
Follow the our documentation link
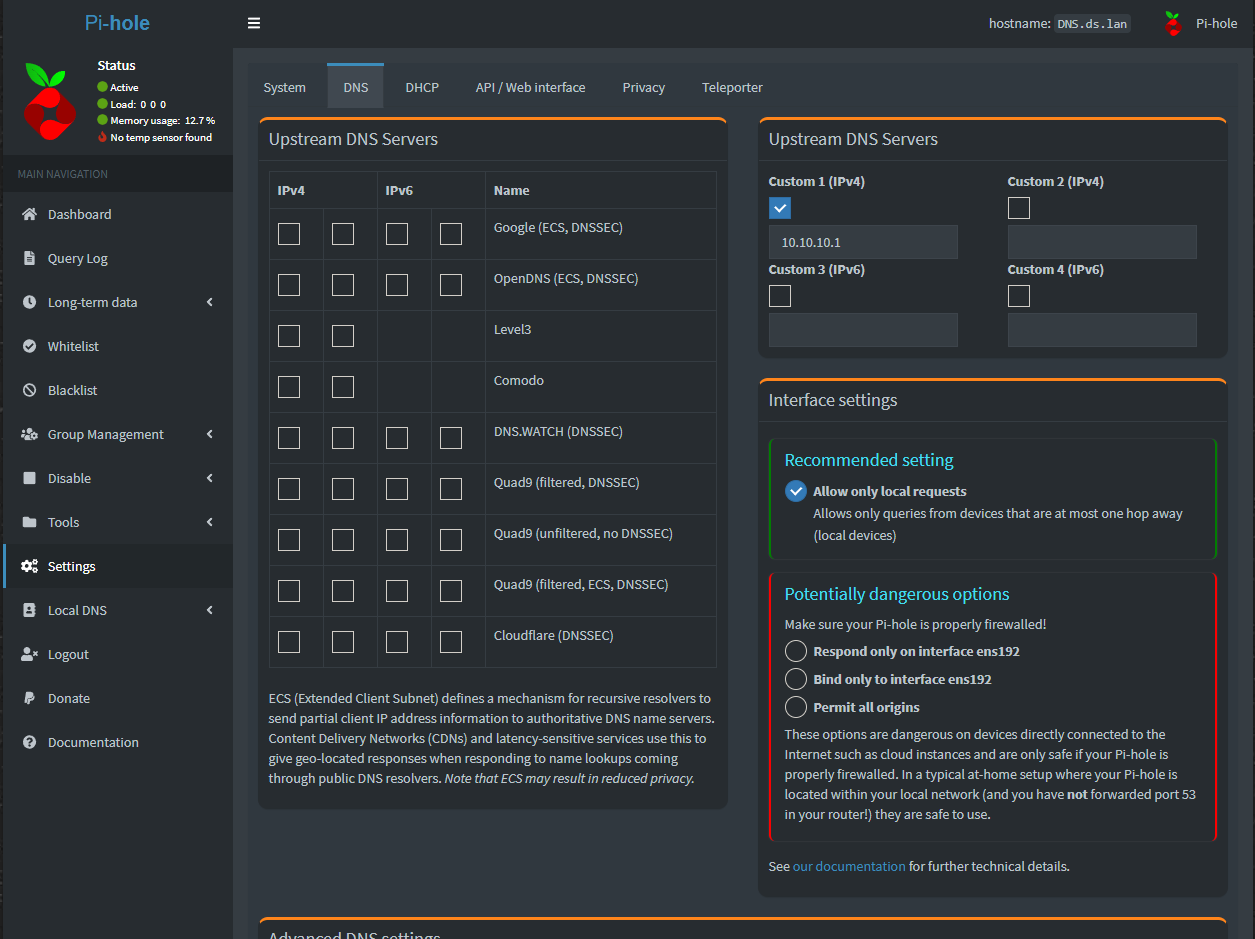coord(849,866)
